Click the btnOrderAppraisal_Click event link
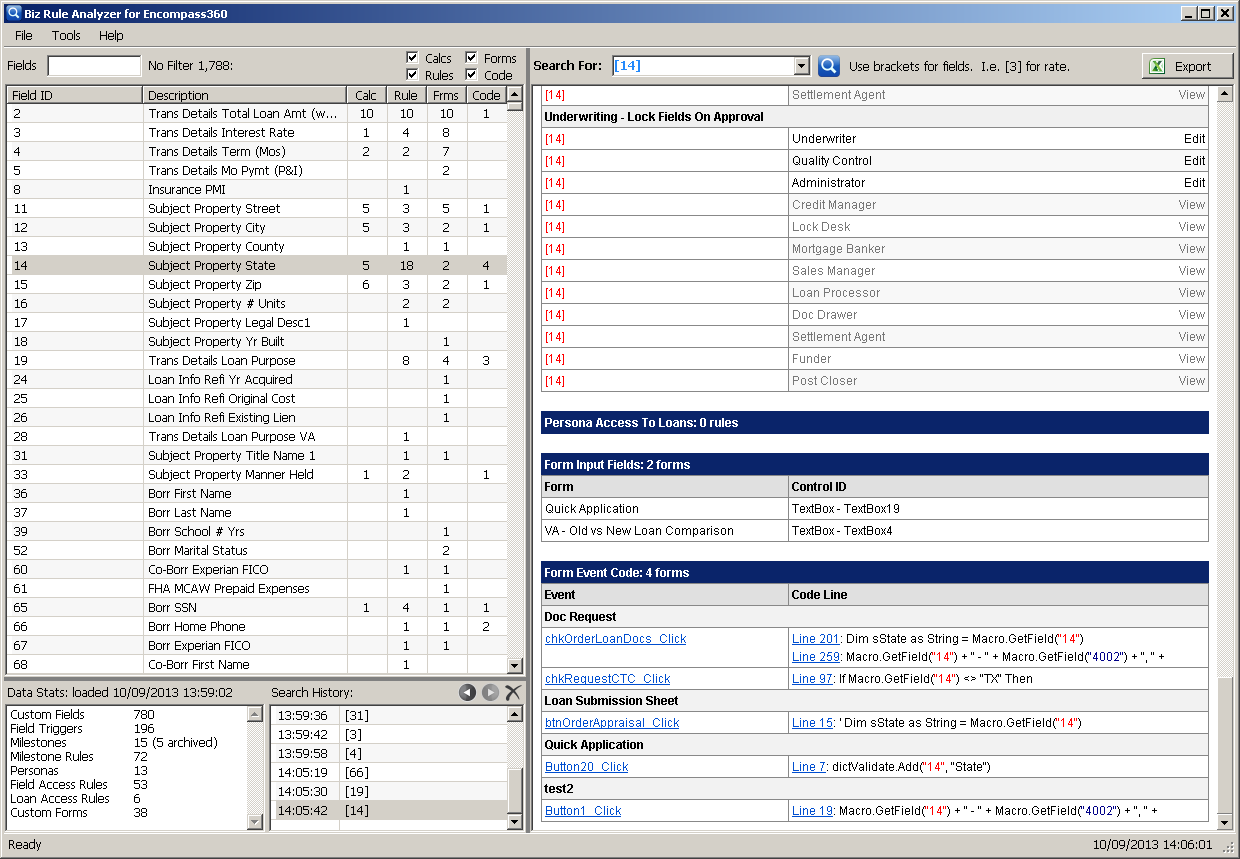This screenshot has height=859, width=1240. click(611, 722)
